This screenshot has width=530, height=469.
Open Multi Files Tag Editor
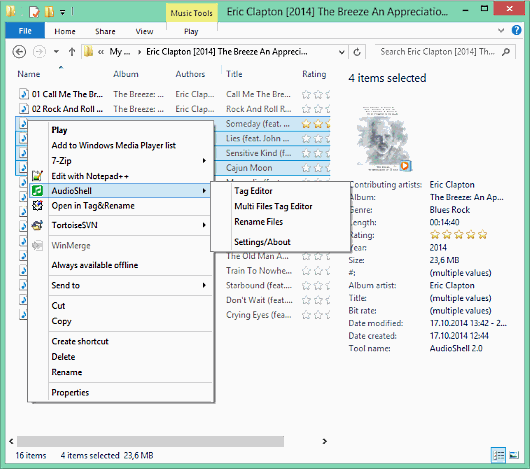coord(273,206)
